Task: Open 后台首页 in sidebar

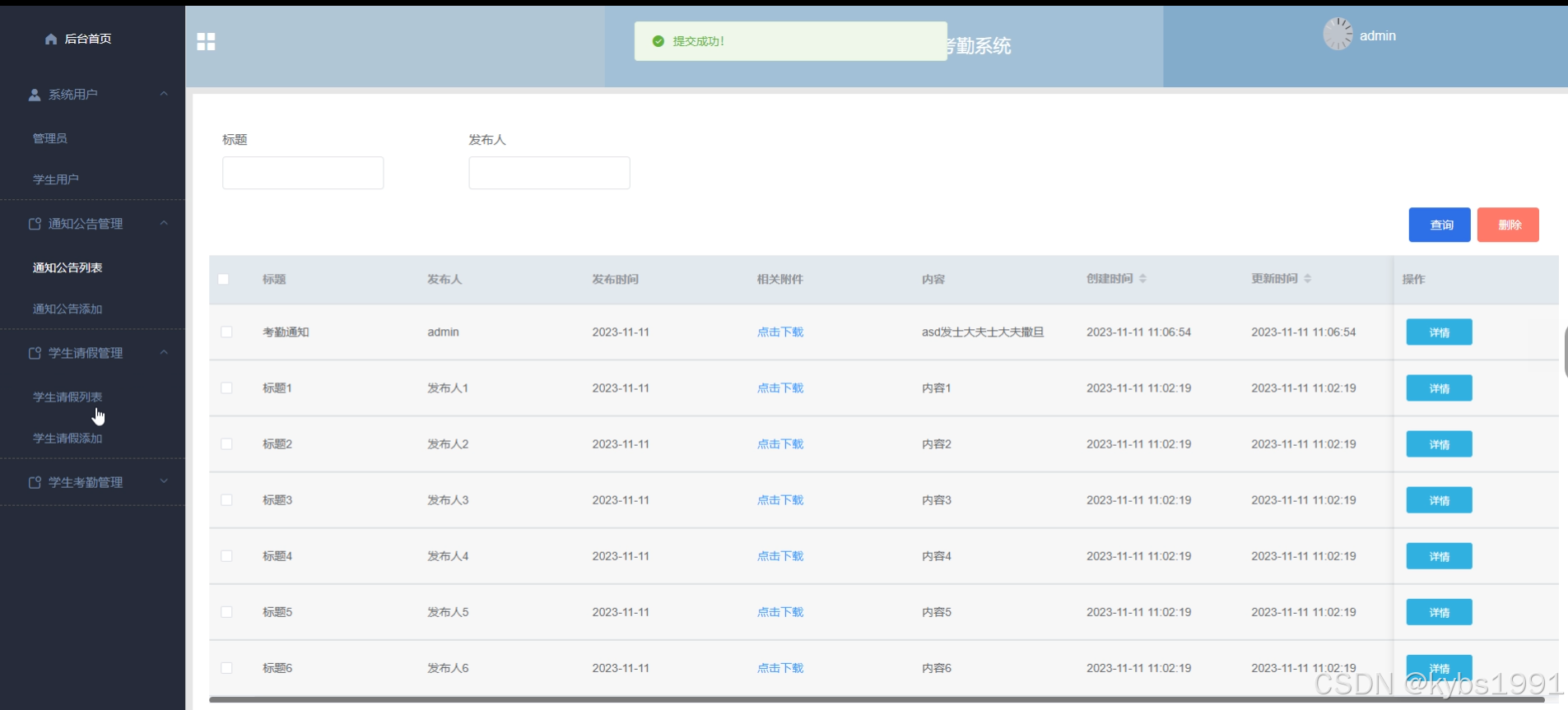Action: pos(87,39)
